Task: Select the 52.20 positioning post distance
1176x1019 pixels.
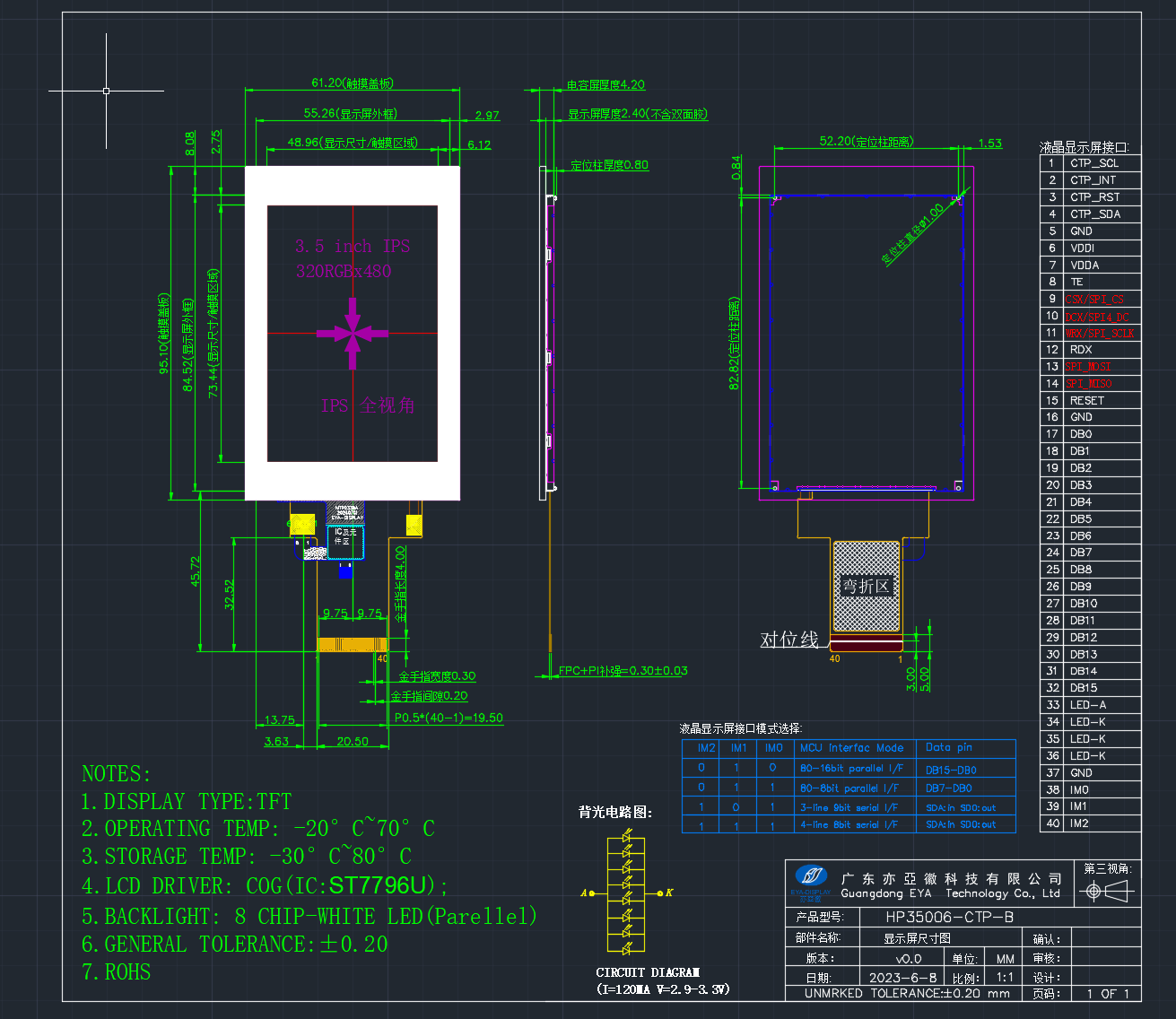Action: (867, 141)
